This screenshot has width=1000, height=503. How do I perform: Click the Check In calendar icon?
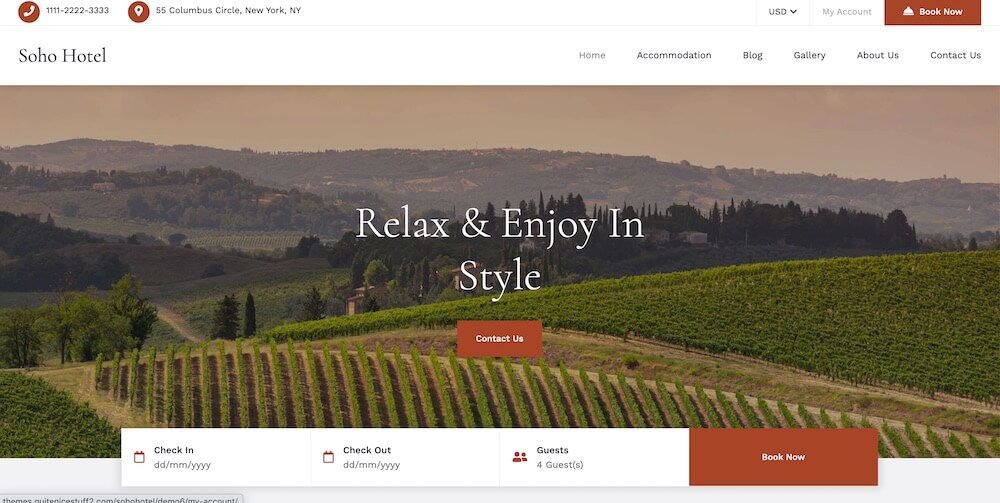point(139,457)
